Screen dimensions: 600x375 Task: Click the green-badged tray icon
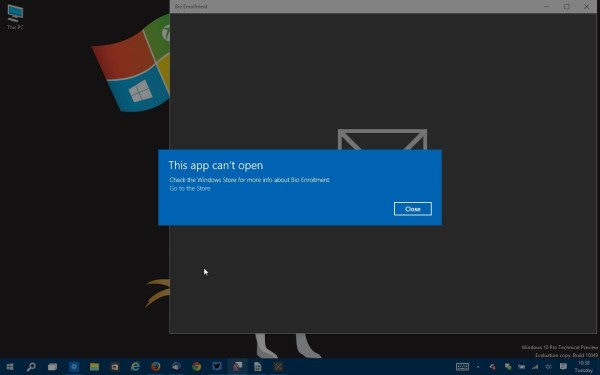click(508, 367)
